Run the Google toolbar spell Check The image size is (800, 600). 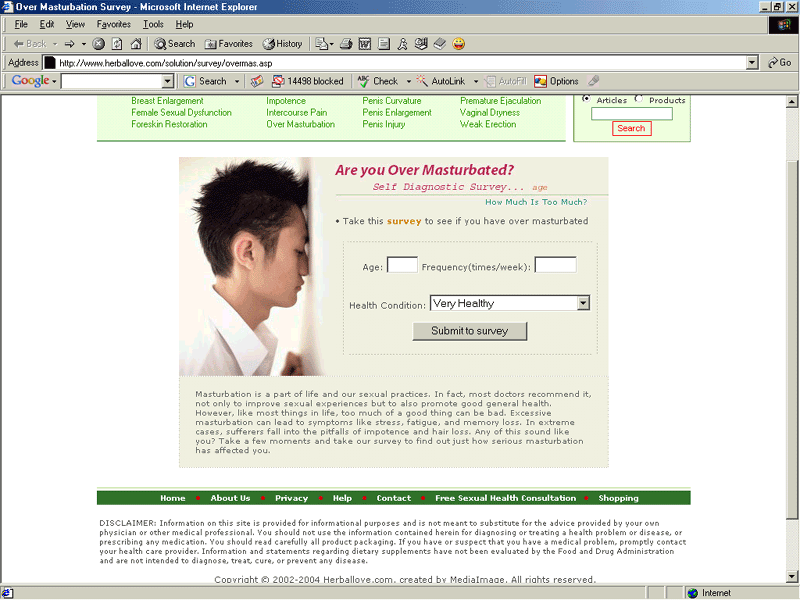point(378,81)
